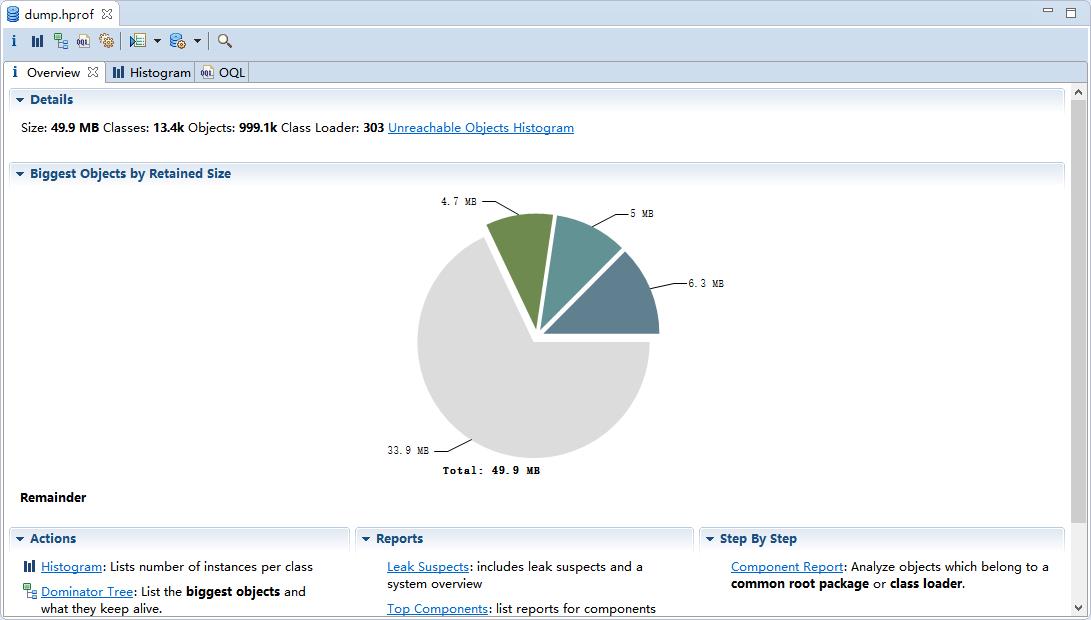Open the overview info toolbar icon
1091x620 pixels.
pyautogui.click(x=14, y=41)
